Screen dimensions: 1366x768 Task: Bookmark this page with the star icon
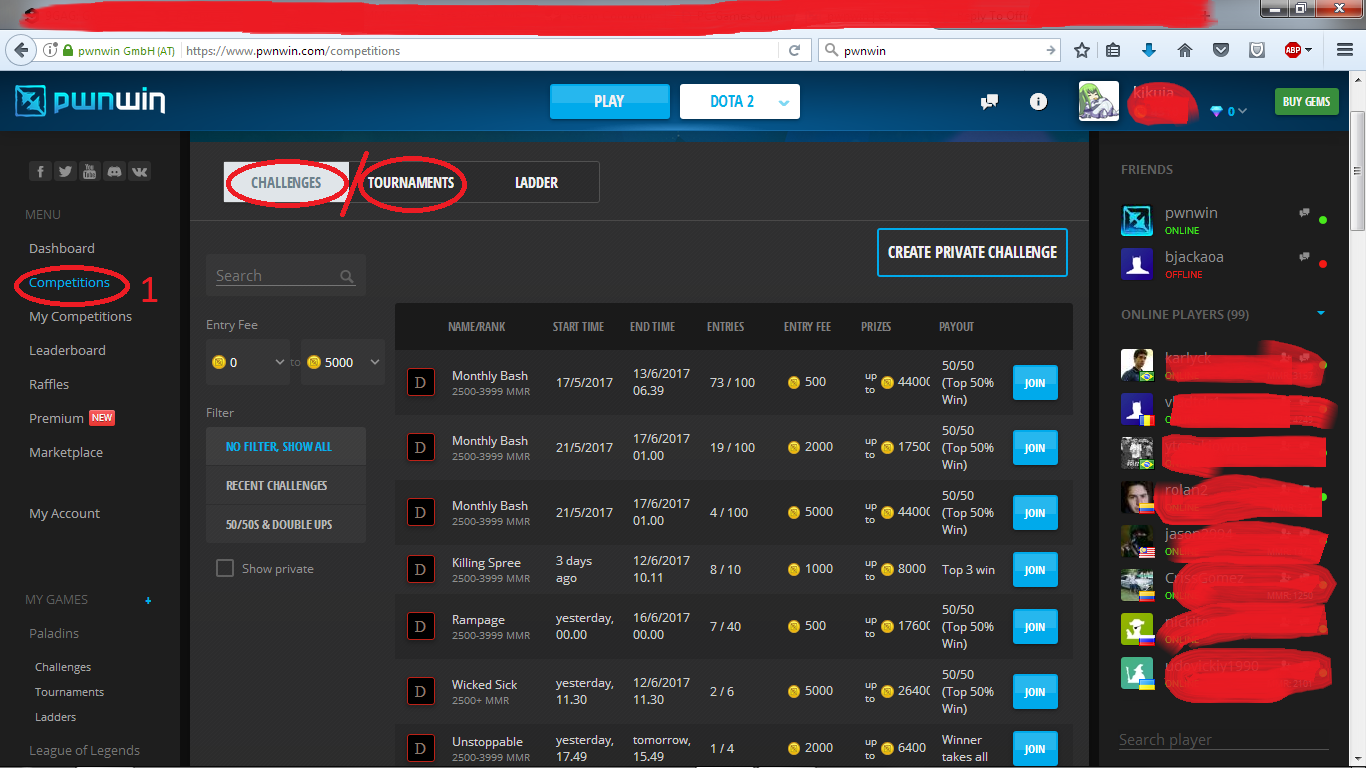pyautogui.click(x=1082, y=50)
